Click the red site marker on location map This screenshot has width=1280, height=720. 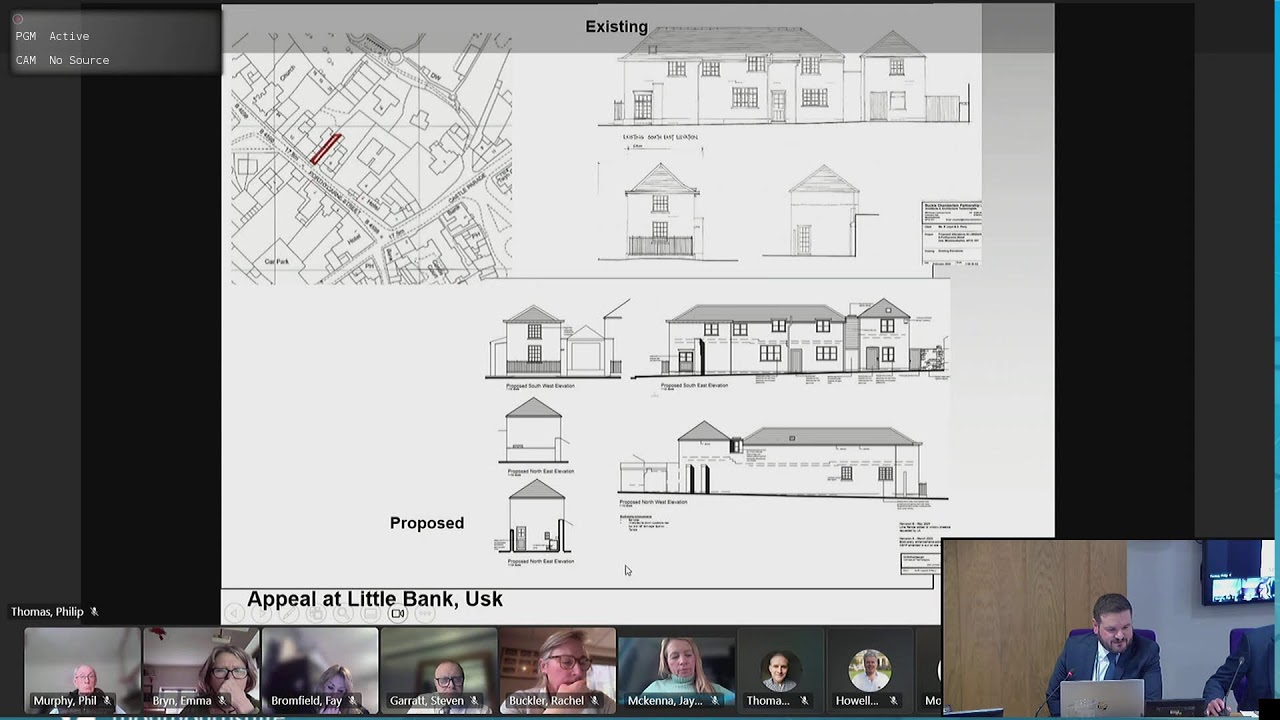click(326, 150)
